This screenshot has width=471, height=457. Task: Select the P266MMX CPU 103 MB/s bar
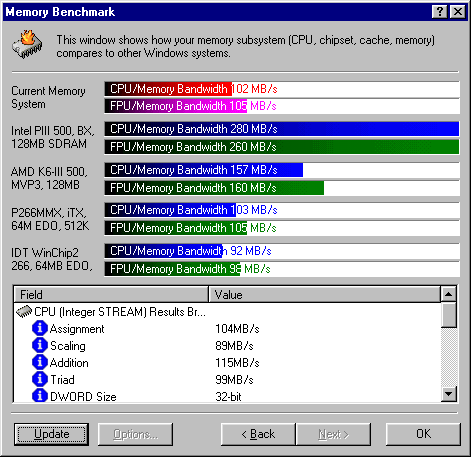282,210
